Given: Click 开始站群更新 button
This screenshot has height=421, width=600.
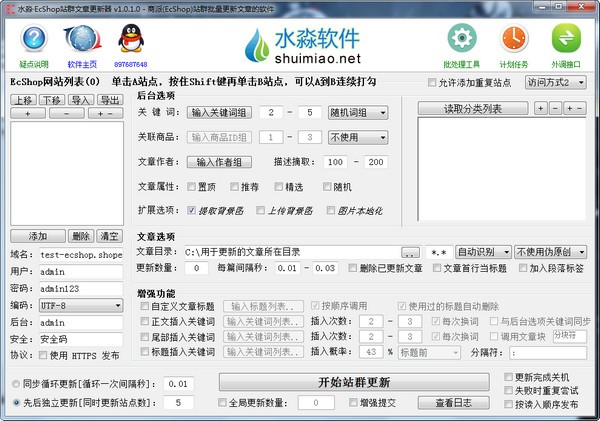Looking at the screenshot, I should (354, 382).
